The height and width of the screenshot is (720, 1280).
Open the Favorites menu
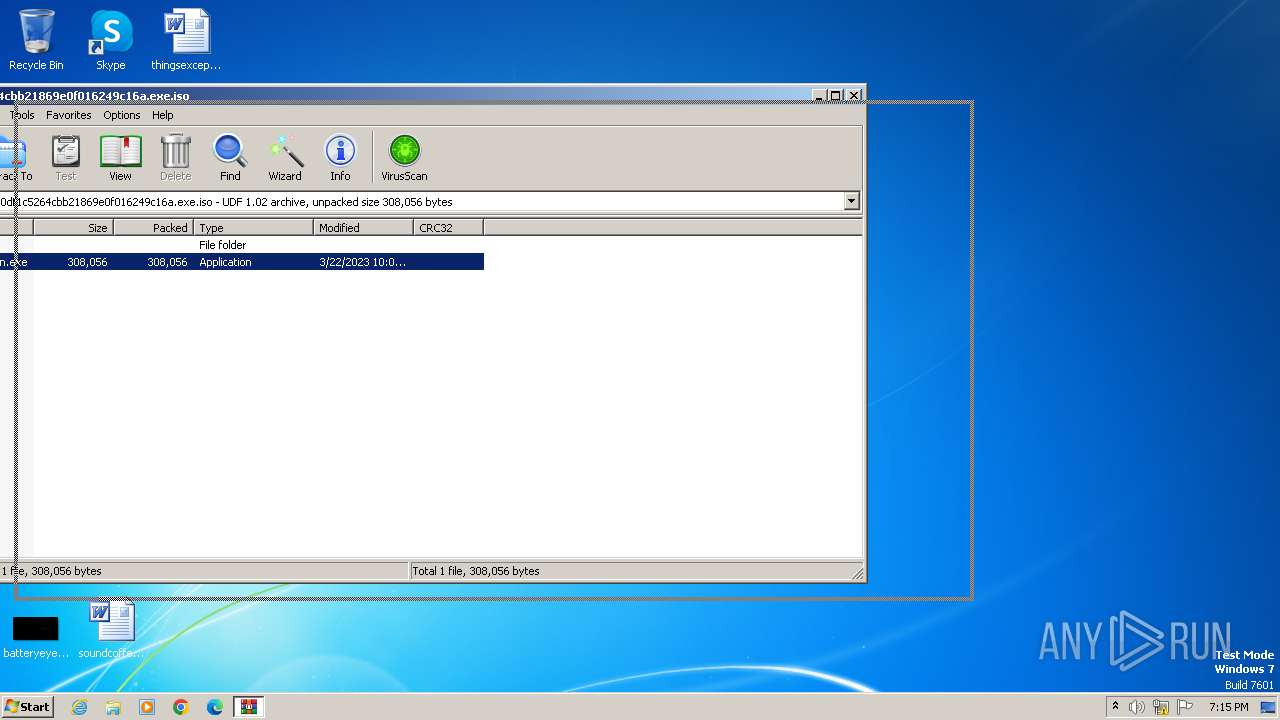pos(68,115)
